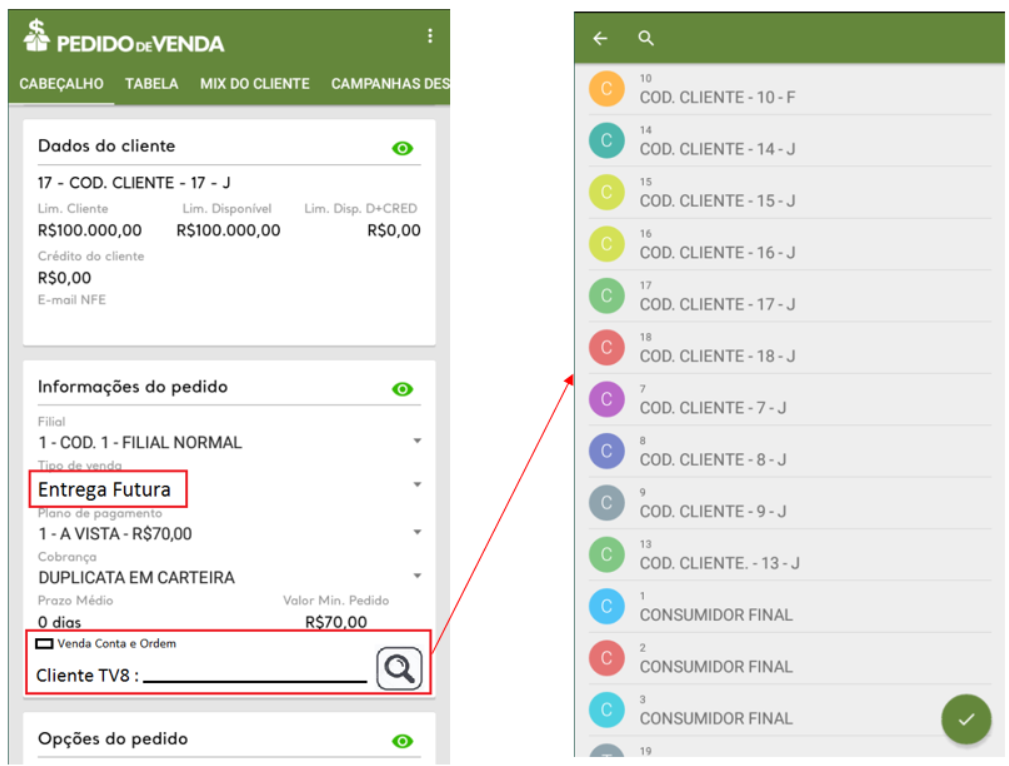The height and width of the screenshot is (766, 1009).
Task: Select Entrega Futura sale type value
Action: coord(104,490)
